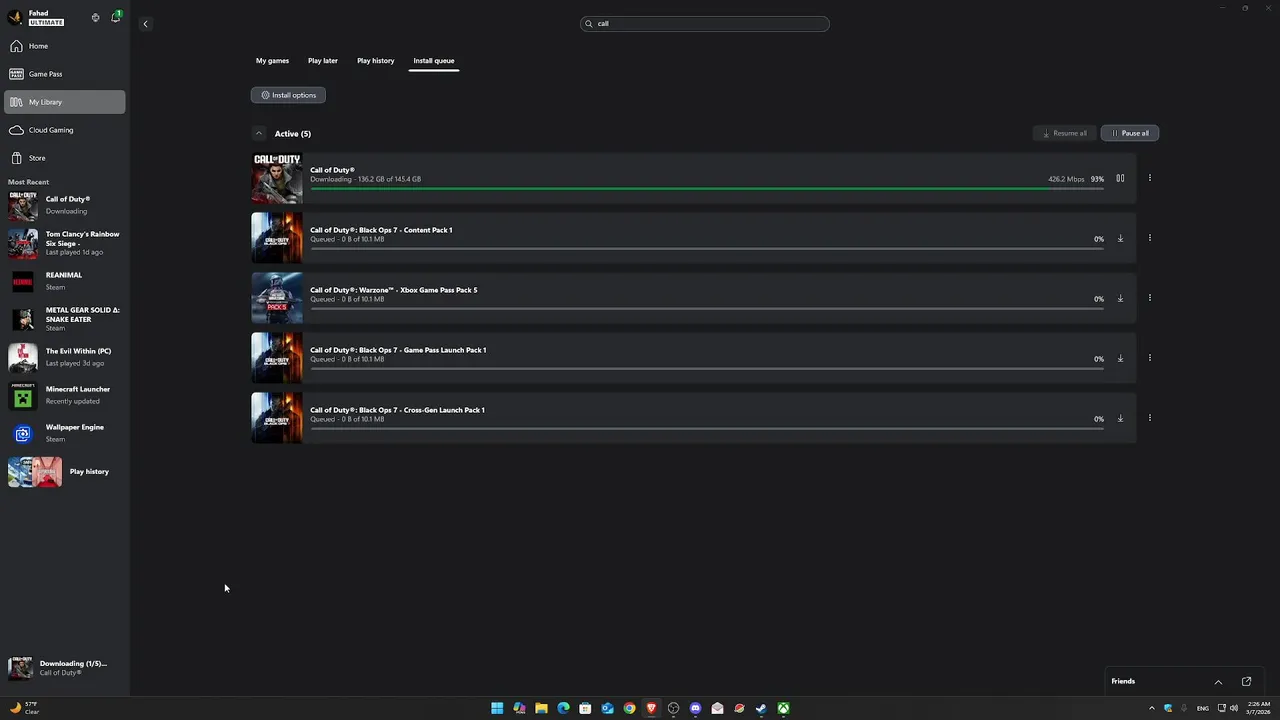This screenshot has height=720, width=1280.
Task: Open Wallpaper Engine in sidebar
Action: tap(65, 433)
